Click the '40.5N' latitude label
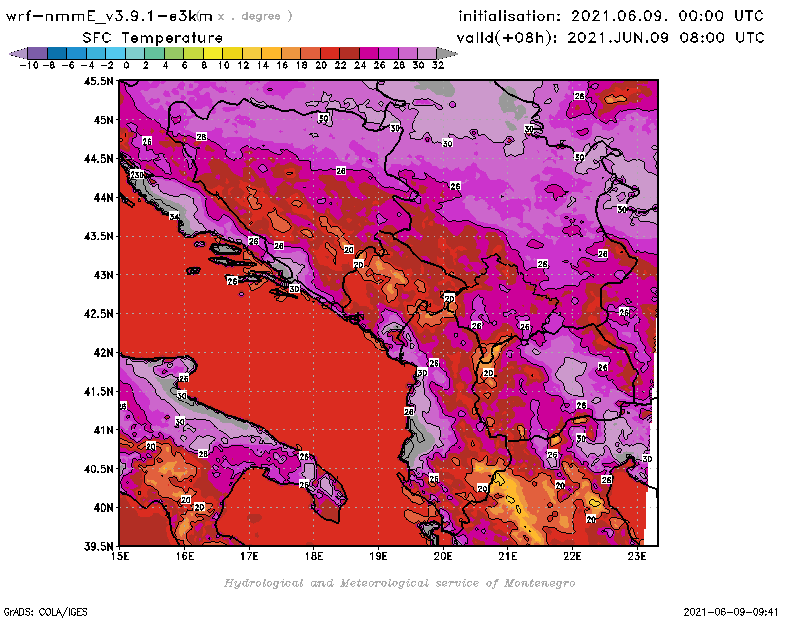800x618 pixels. tap(98, 468)
